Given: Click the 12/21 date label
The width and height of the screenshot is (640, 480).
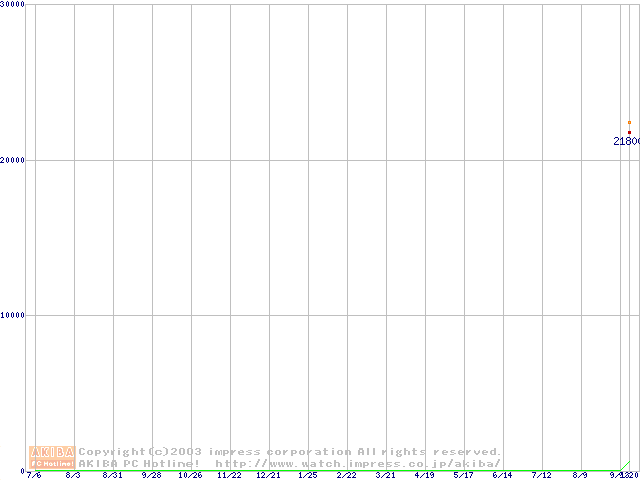Looking at the screenshot, I should (268, 476).
